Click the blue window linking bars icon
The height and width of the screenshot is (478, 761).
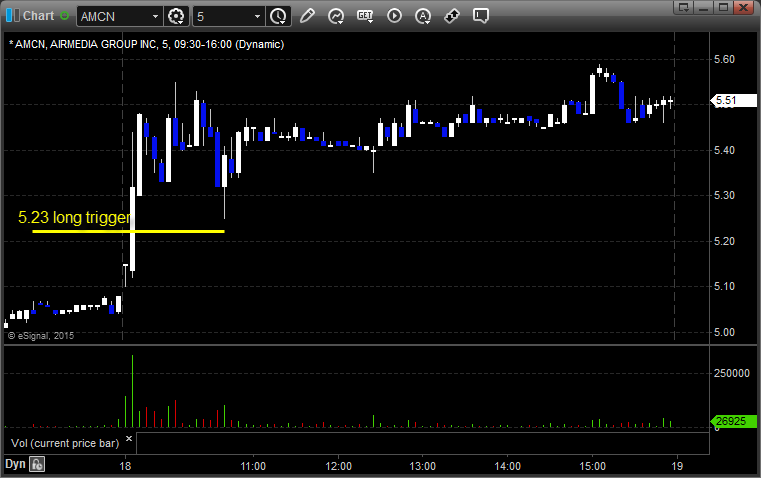(x=13, y=16)
